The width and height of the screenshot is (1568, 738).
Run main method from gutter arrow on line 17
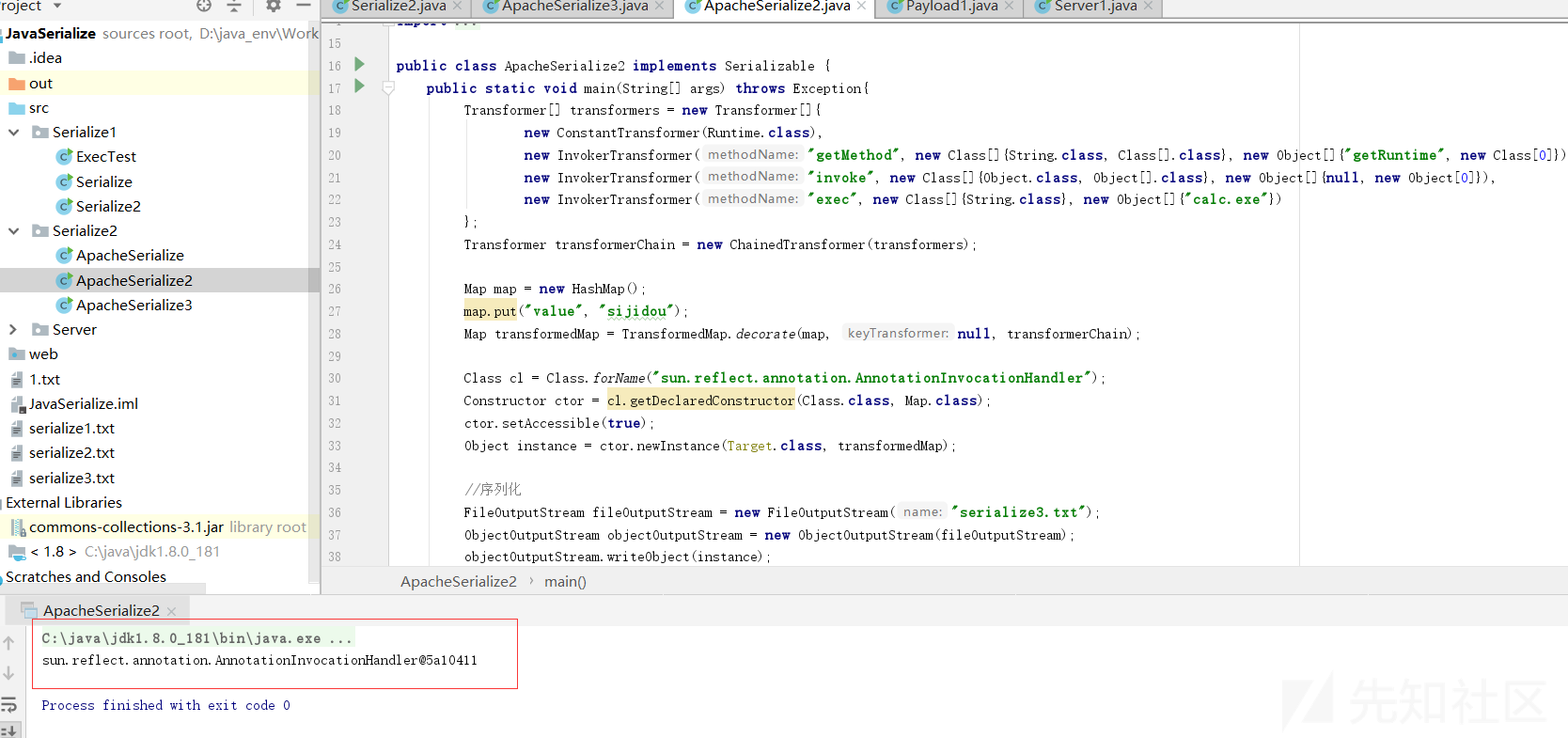359,86
